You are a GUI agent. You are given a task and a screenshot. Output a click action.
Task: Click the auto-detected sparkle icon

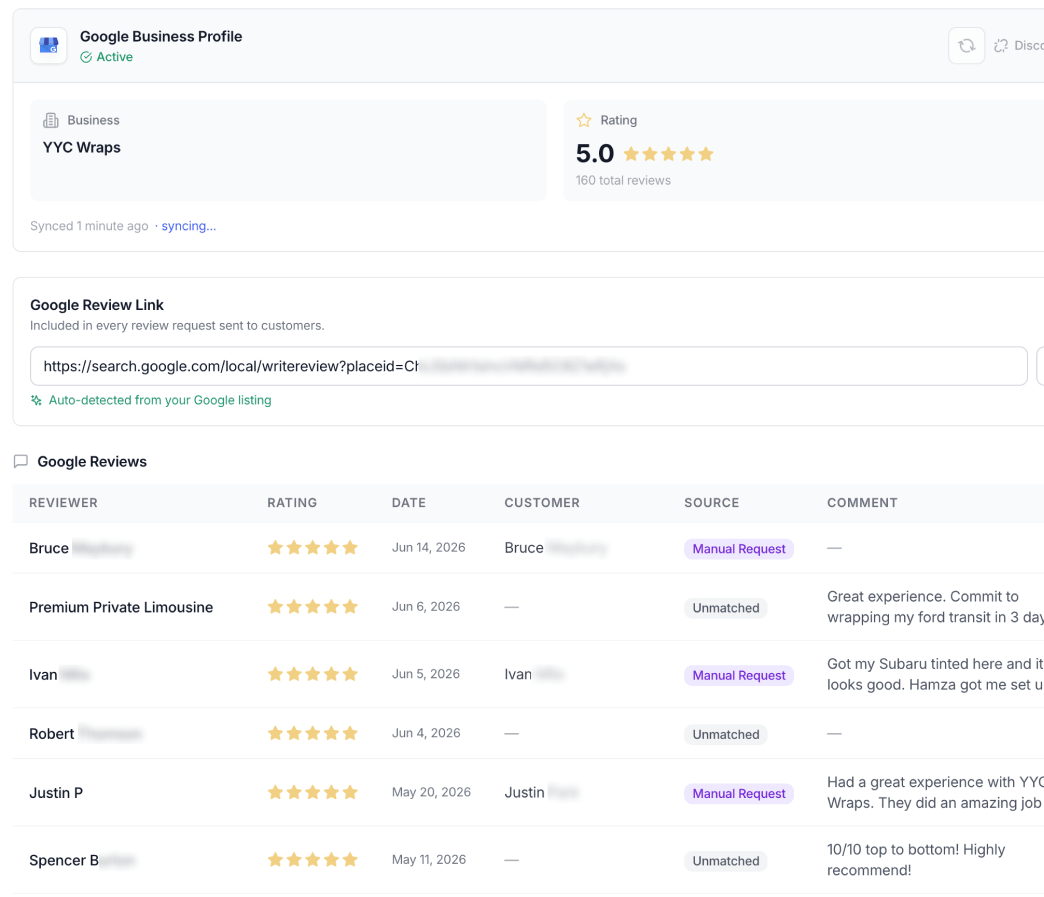36,400
